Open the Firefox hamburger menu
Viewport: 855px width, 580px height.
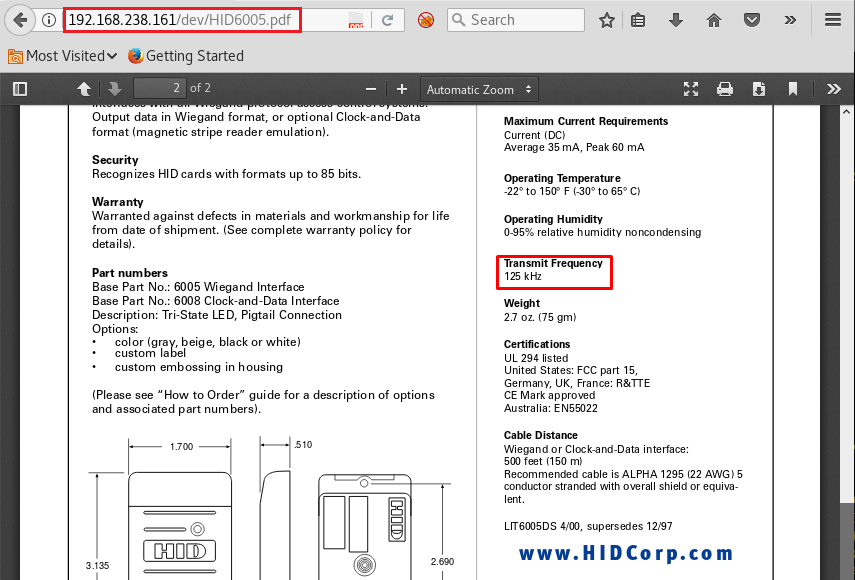(x=833, y=20)
